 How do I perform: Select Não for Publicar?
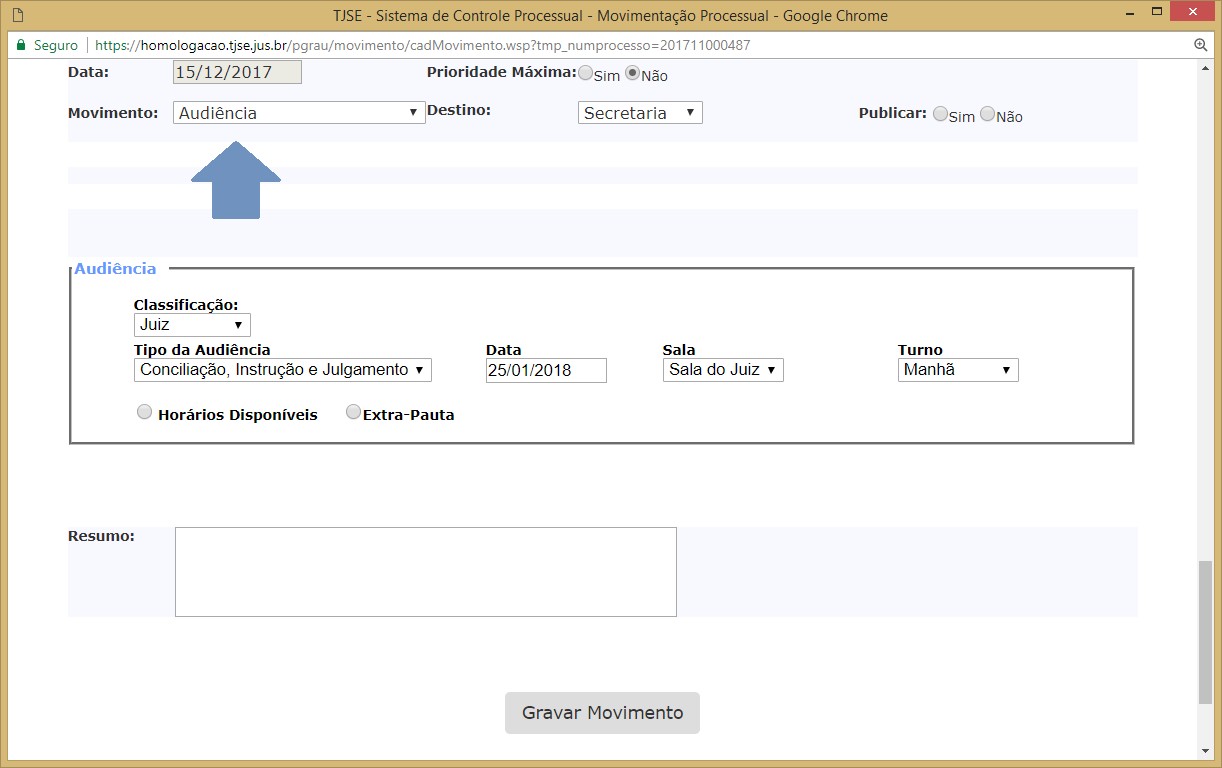(x=988, y=114)
